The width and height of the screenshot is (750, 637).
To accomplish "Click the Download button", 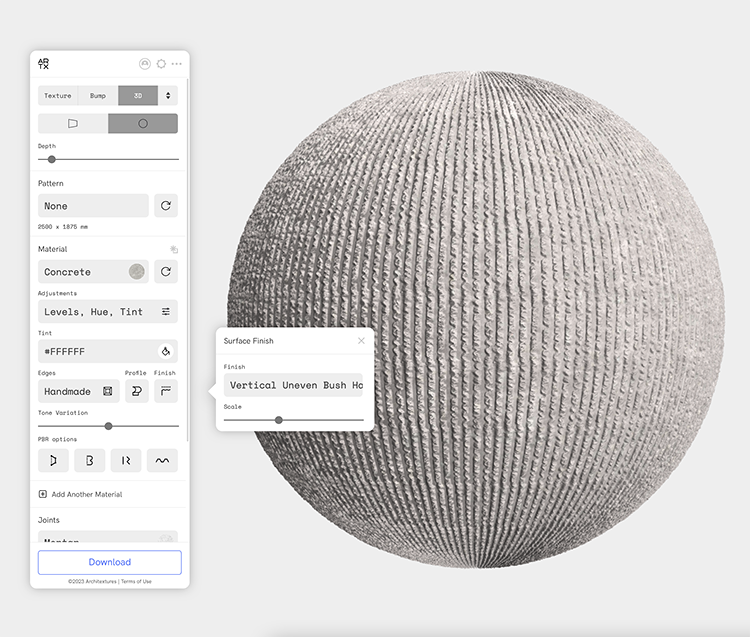I will [x=110, y=562].
